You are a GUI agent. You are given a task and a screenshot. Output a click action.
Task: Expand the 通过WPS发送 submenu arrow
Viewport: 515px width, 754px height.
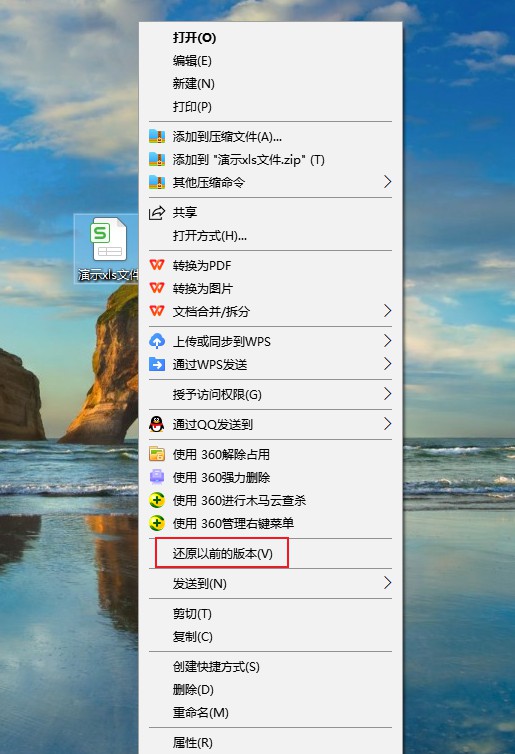coord(388,364)
